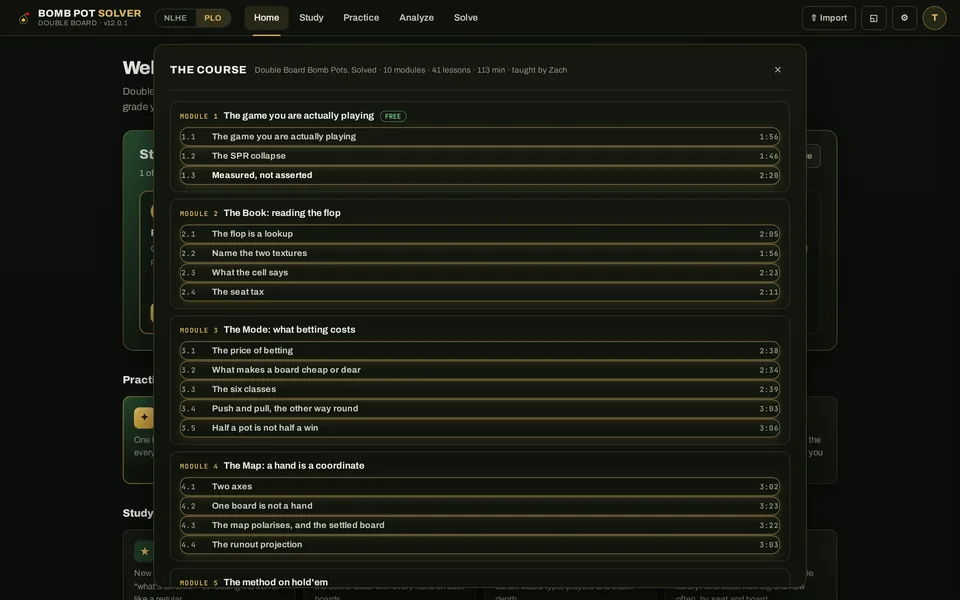
Task: Open the Analyze tab
Action: click(416, 18)
